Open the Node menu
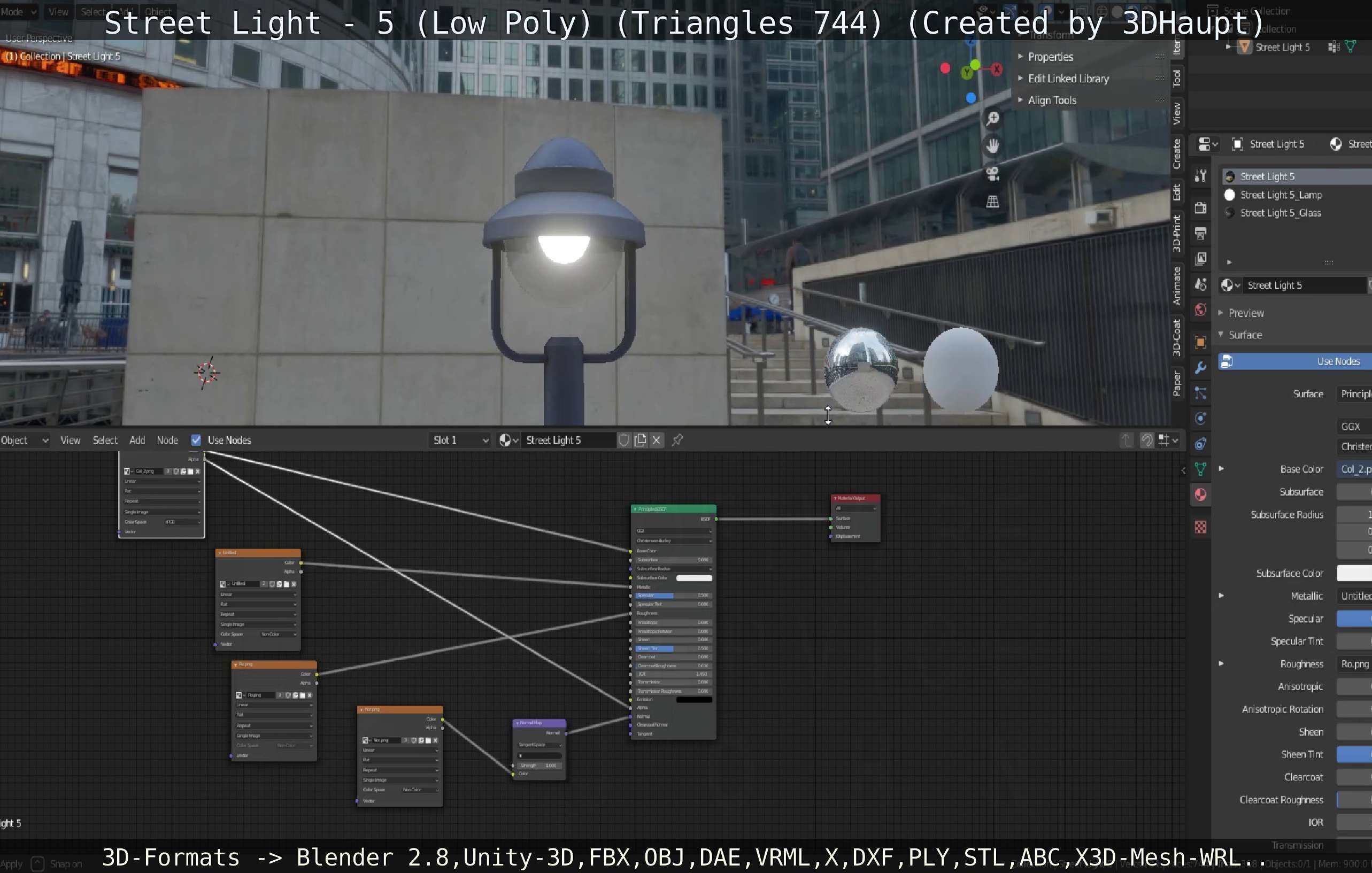The height and width of the screenshot is (873, 1372). tap(167, 440)
